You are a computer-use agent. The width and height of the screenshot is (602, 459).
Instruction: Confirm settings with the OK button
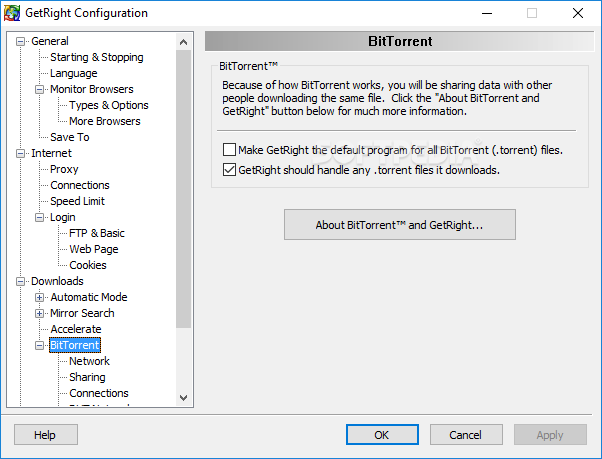(x=382, y=435)
